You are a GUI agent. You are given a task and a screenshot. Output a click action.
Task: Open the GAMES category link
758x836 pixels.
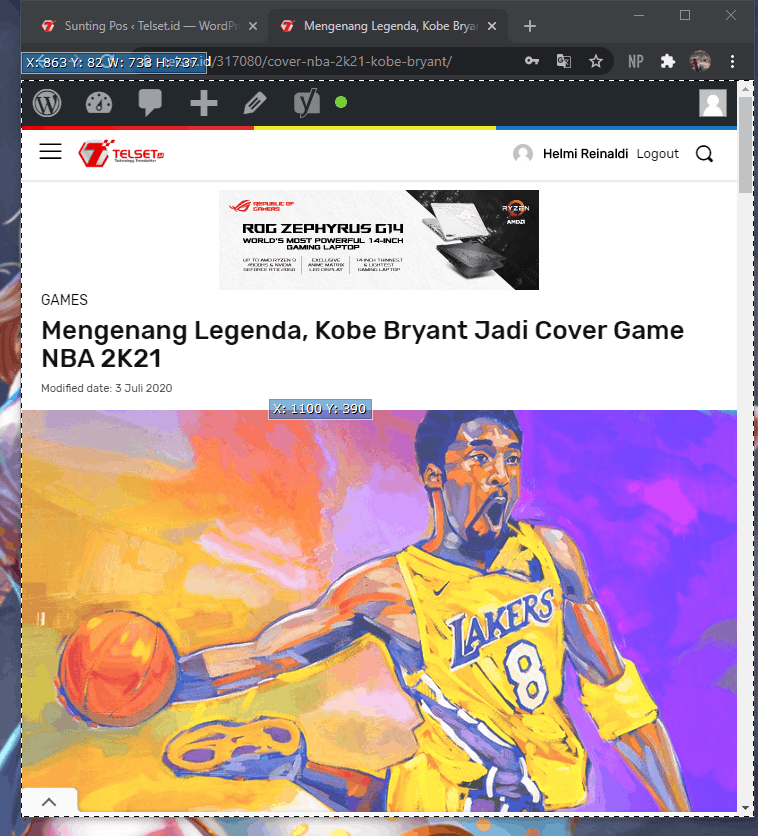tap(64, 300)
